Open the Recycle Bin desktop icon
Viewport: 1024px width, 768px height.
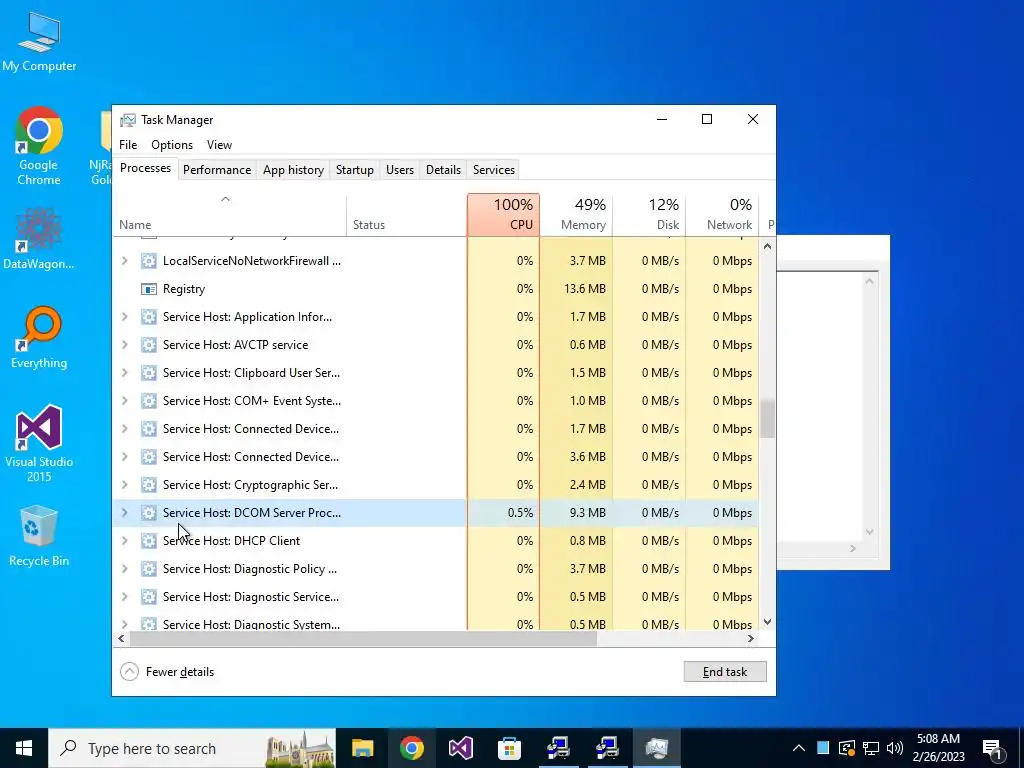[39, 536]
